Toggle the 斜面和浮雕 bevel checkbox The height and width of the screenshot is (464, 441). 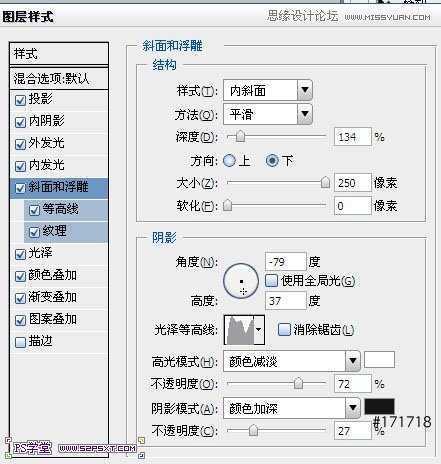(x=20, y=188)
